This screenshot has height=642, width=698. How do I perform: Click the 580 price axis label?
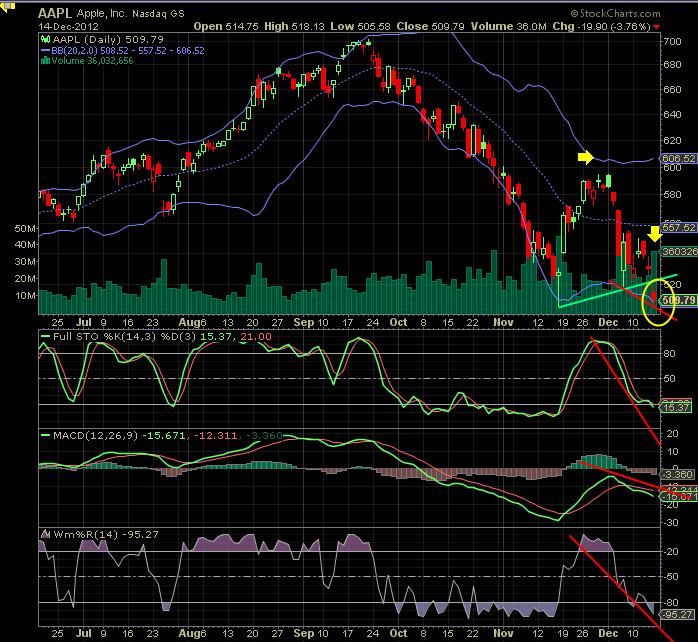(672, 195)
